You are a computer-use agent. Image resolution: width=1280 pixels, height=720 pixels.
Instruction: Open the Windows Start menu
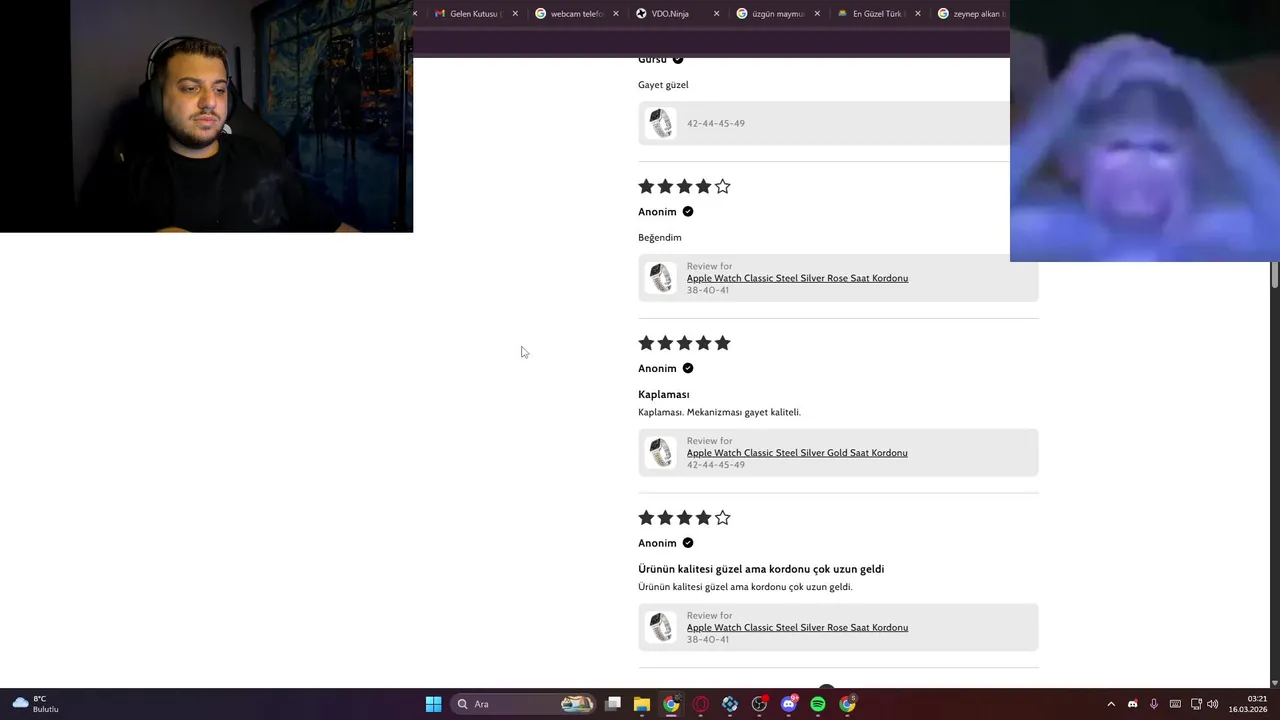(433, 704)
